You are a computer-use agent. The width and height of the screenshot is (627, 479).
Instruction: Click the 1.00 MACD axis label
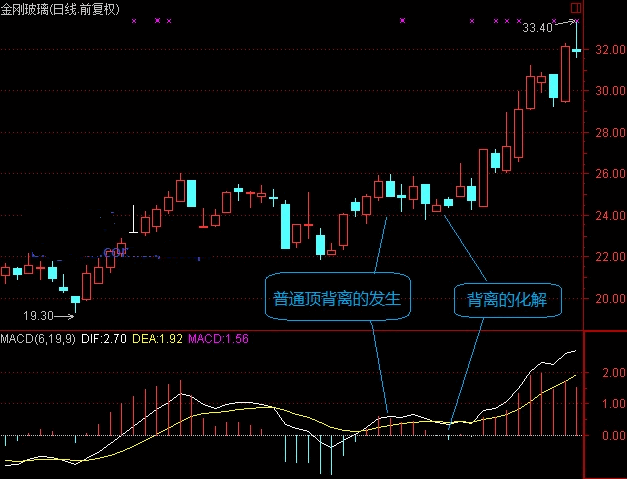click(613, 403)
